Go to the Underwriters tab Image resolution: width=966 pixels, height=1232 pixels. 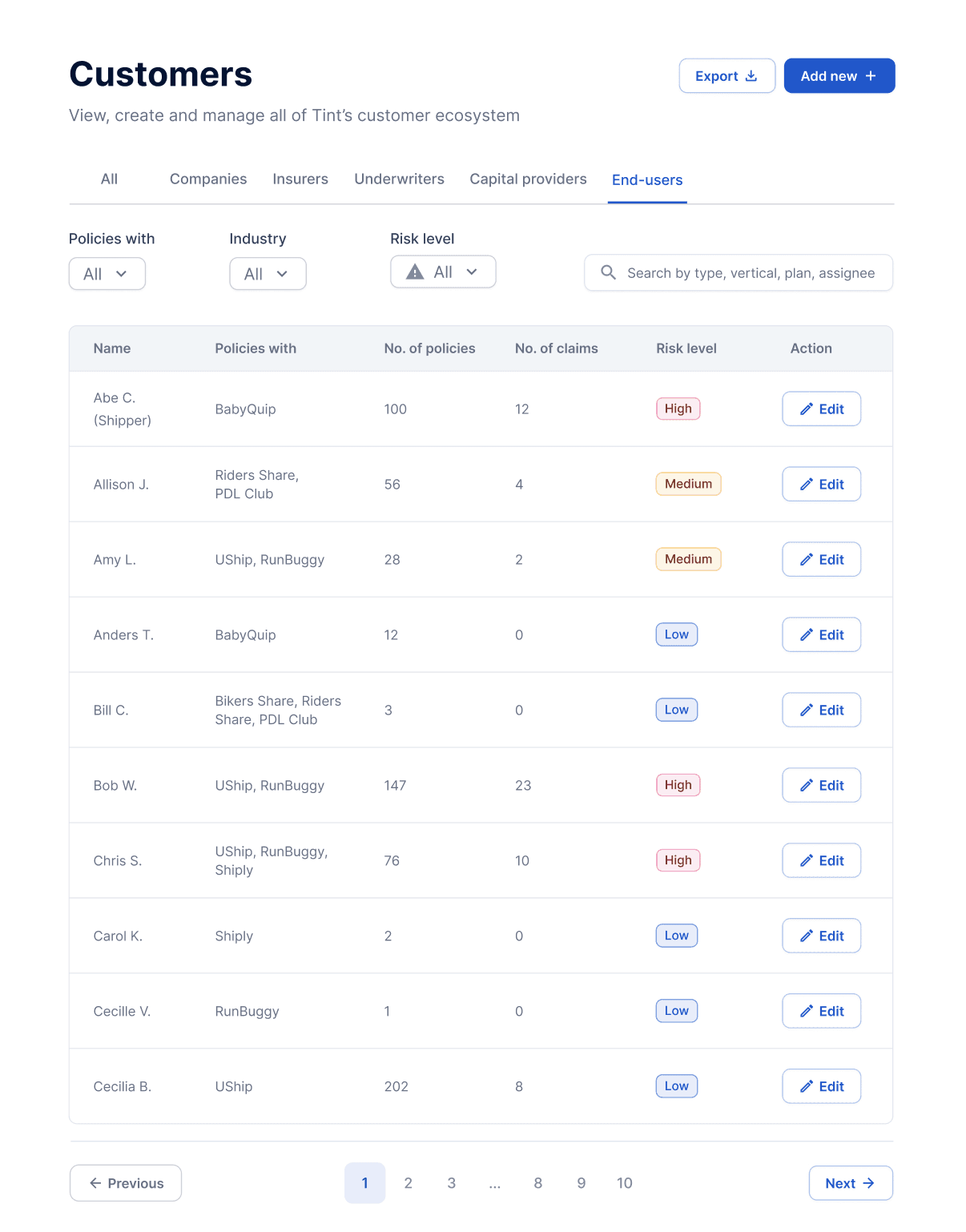pyautogui.click(x=399, y=179)
